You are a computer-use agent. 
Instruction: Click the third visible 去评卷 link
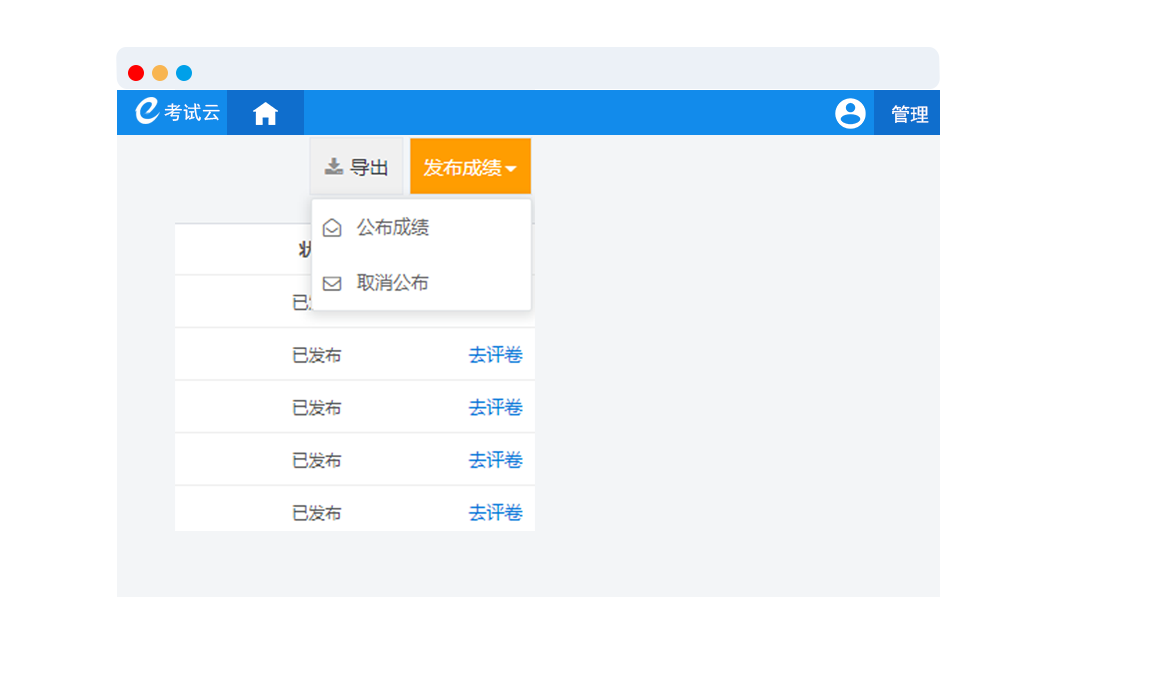(495, 460)
